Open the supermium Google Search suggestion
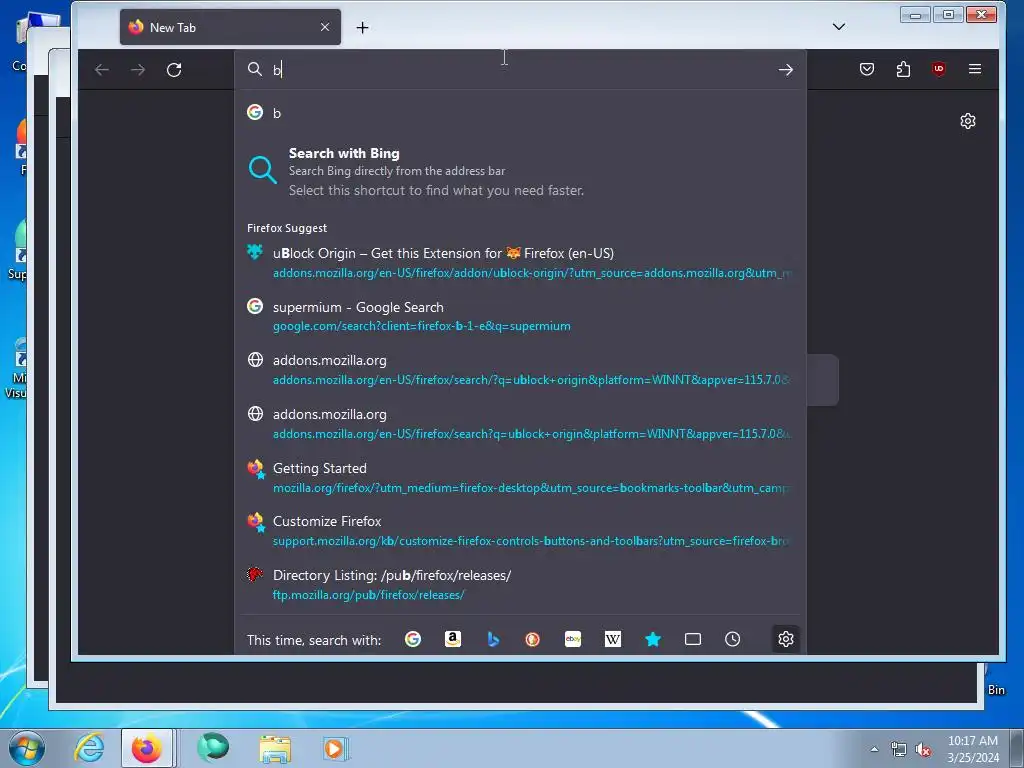 (x=520, y=316)
